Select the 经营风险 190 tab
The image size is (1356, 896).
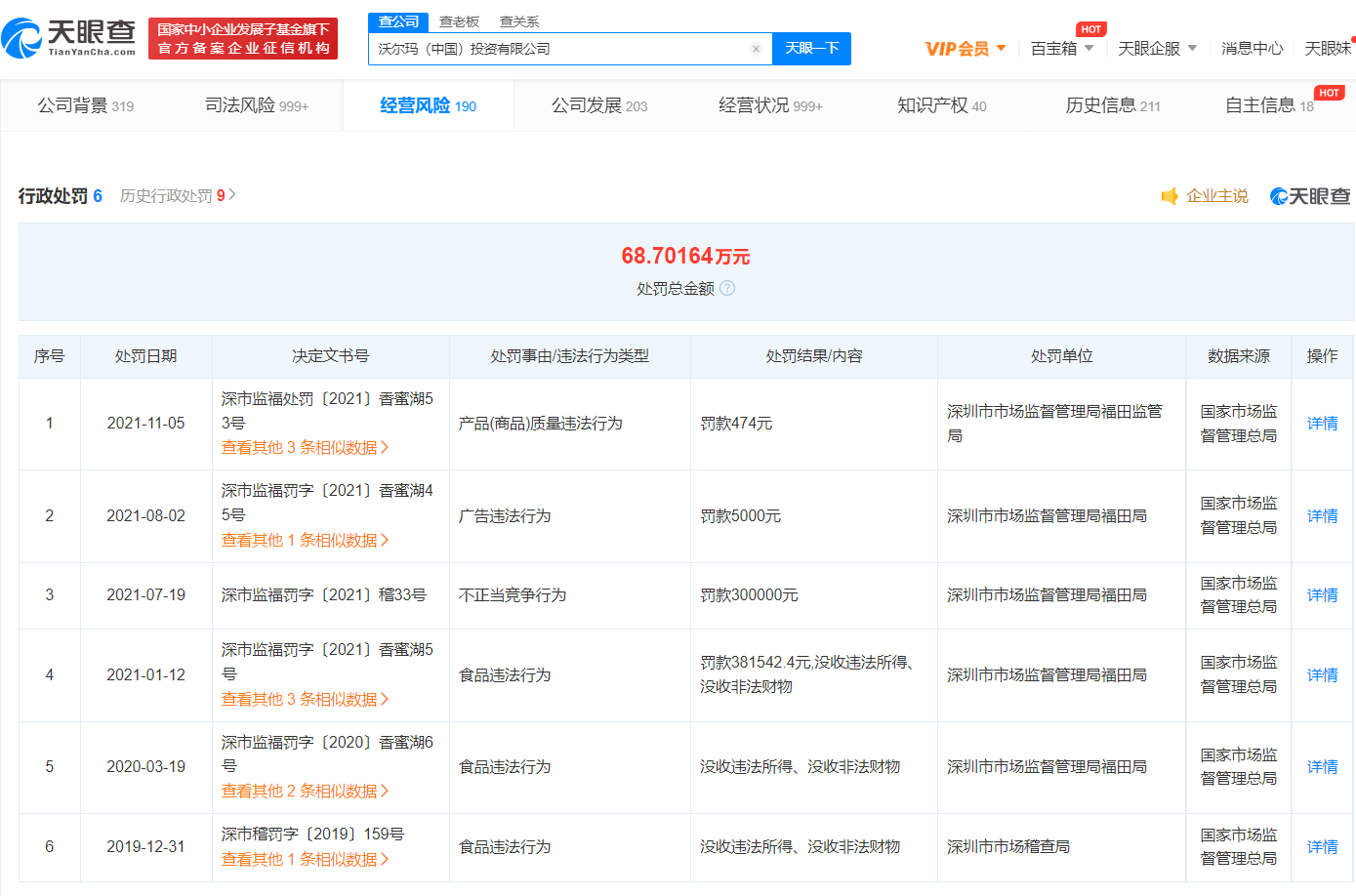[429, 105]
